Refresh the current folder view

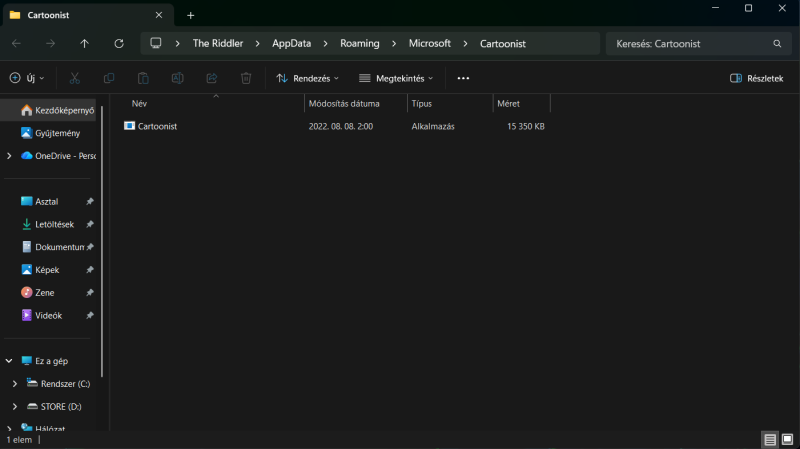[x=119, y=43]
